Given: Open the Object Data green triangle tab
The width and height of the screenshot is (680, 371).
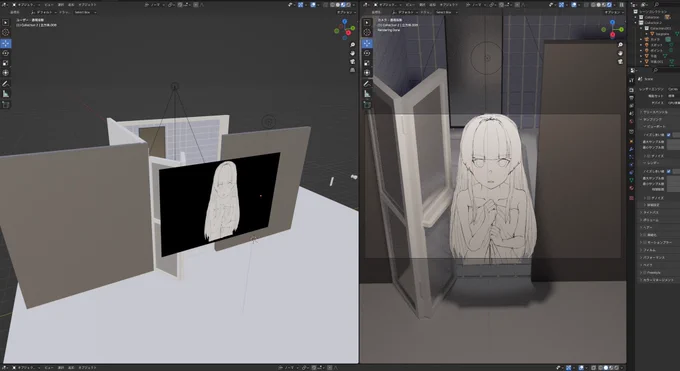Looking at the screenshot, I should tap(631, 180).
